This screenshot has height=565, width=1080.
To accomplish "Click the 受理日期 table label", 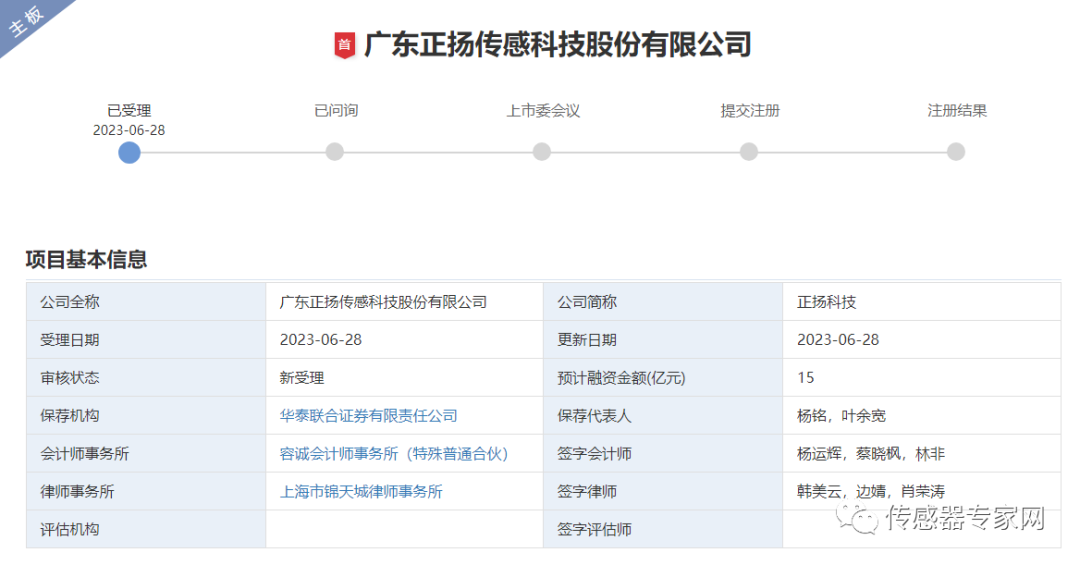I will click(70, 340).
